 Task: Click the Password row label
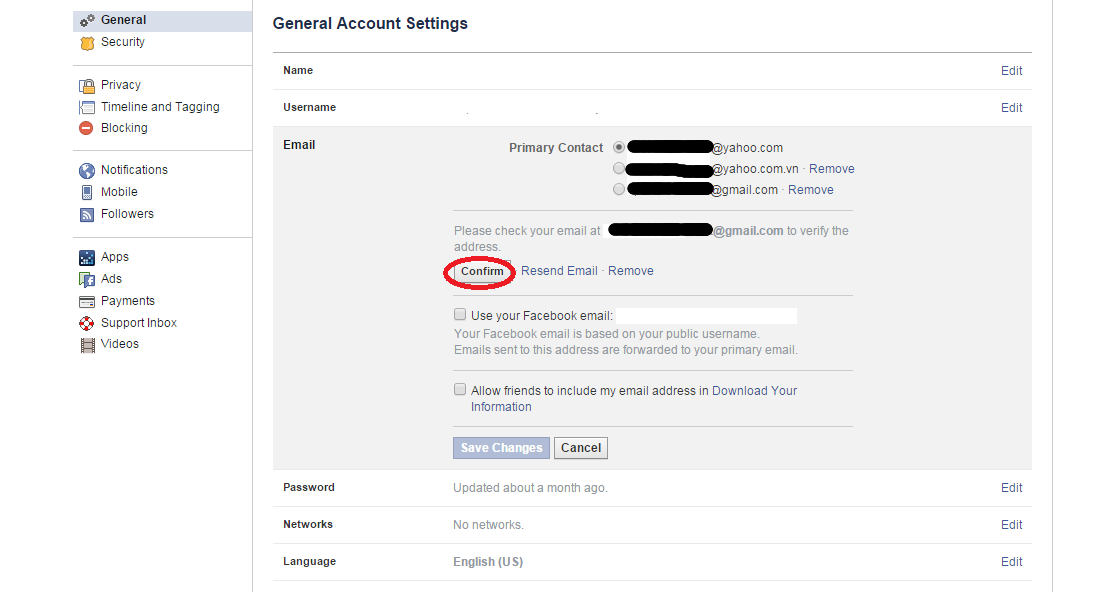pyautogui.click(x=309, y=487)
